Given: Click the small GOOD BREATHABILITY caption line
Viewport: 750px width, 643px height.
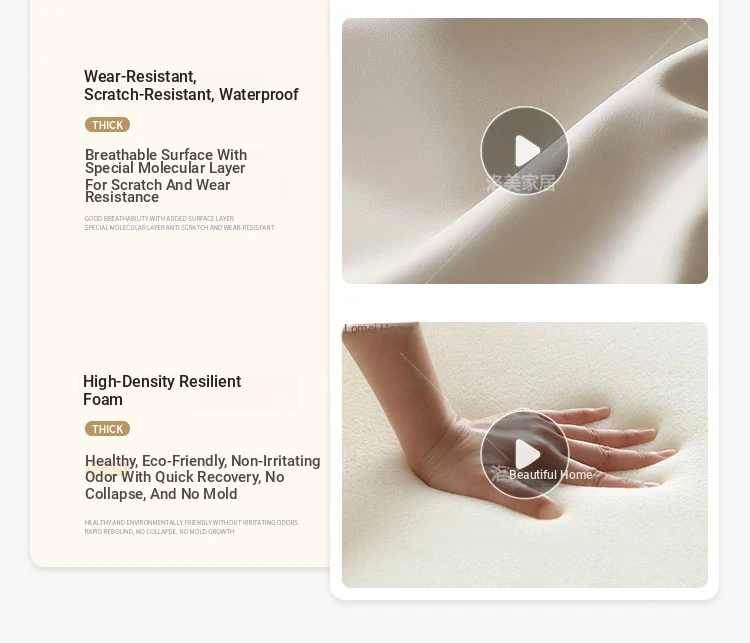Looking at the screenshot, I should coord(159,219).
